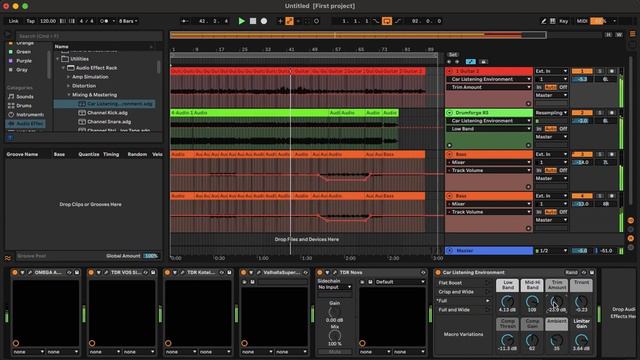Viewport: 640px width, 360px height.
Task: Click inside the browser Search field
Action: point(88,36)
